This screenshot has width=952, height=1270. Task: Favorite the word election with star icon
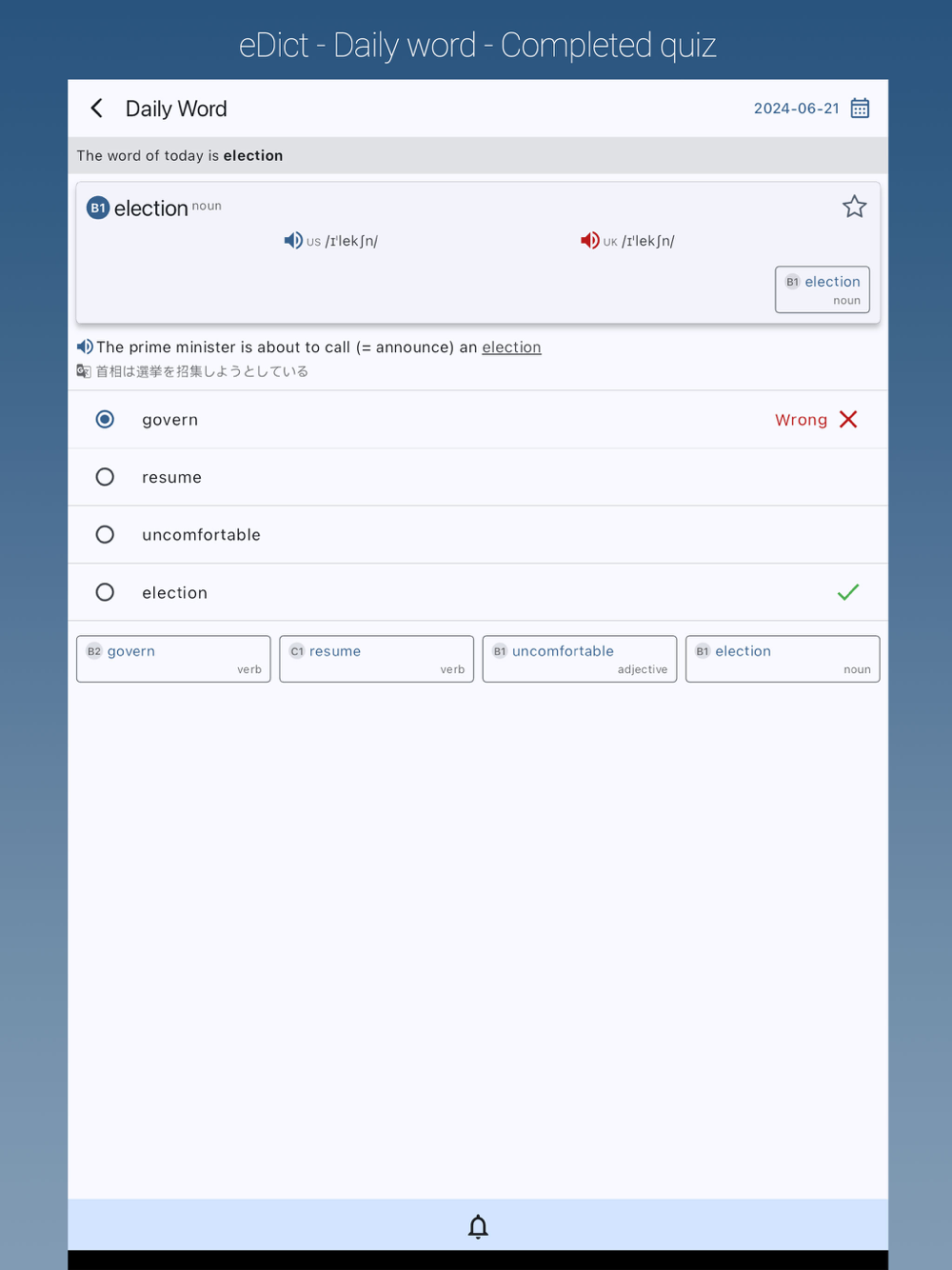854,207
